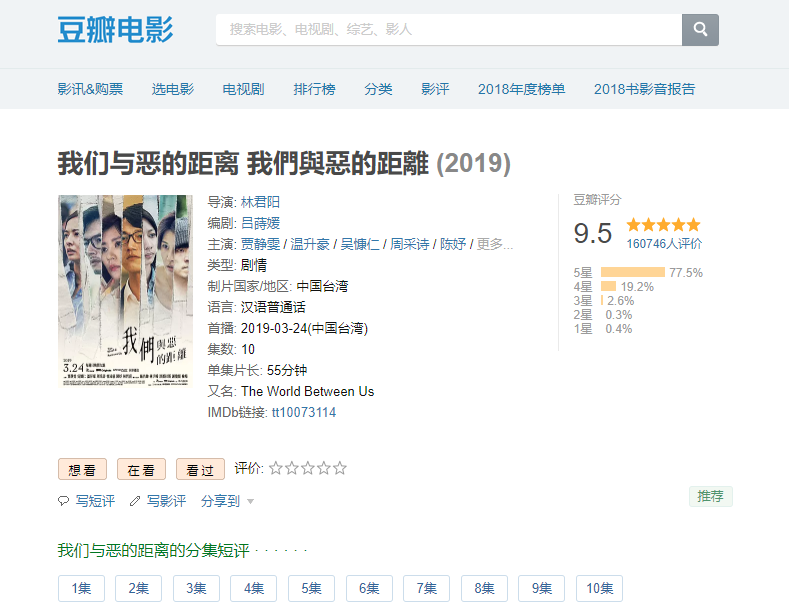This screenshot has height=613, width=789.
Task: Open the 豆瓣电影 logo homepage
Action: click(115, 29)
